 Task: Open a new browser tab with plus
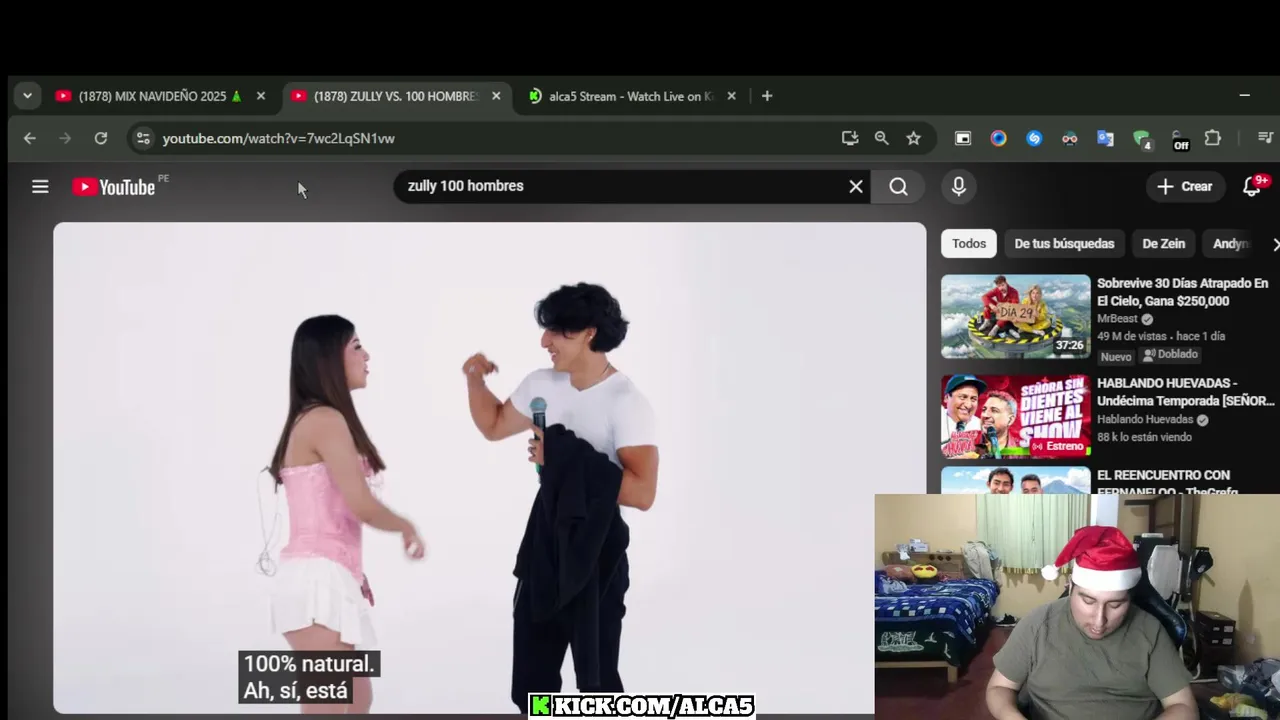point(767,96)
